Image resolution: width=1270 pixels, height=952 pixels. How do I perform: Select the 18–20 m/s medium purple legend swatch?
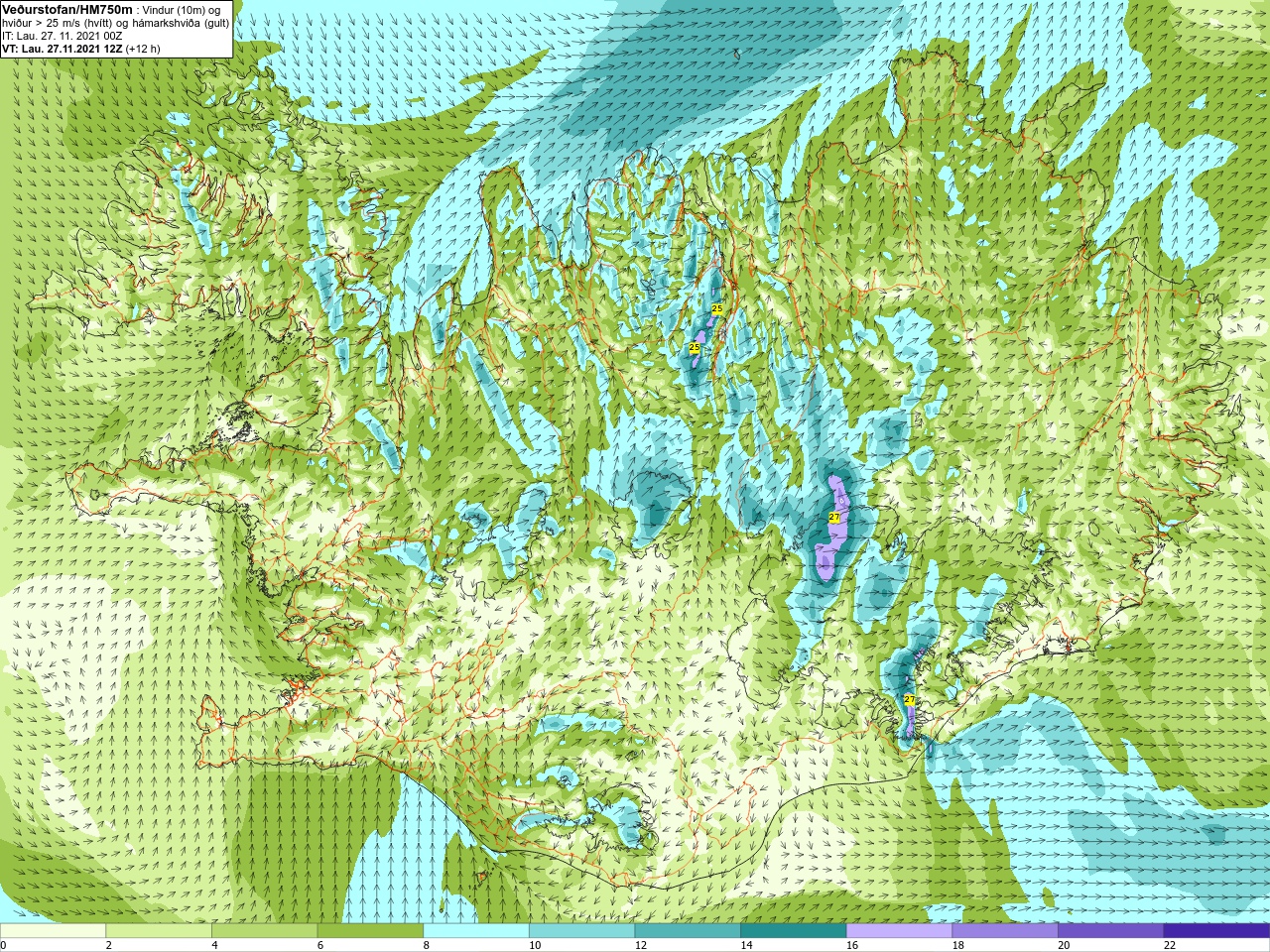[x=1005, y=931]
